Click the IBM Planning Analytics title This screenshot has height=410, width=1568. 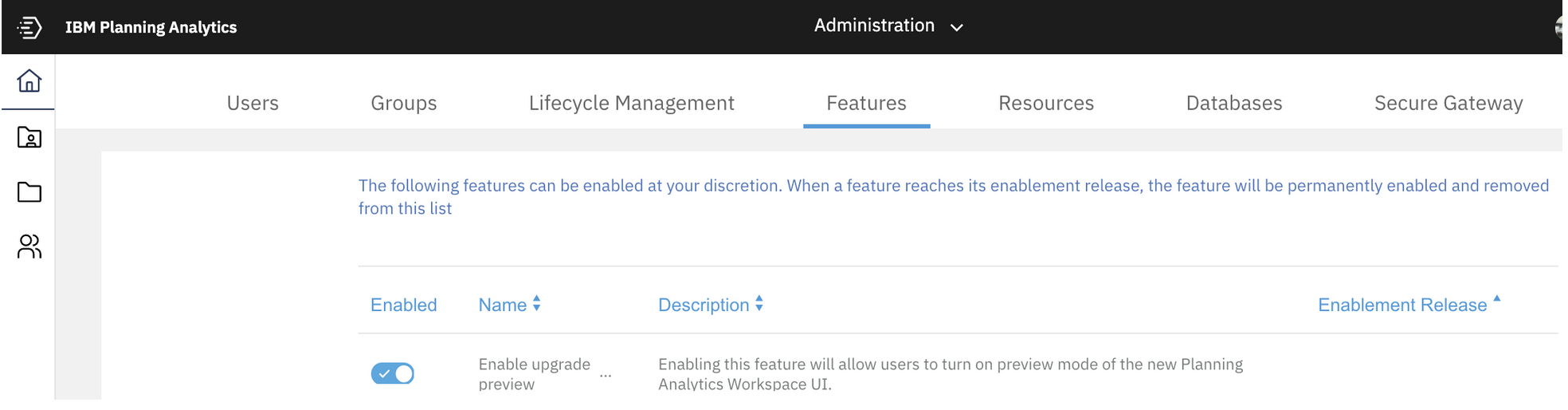click(x=151, y=27)
